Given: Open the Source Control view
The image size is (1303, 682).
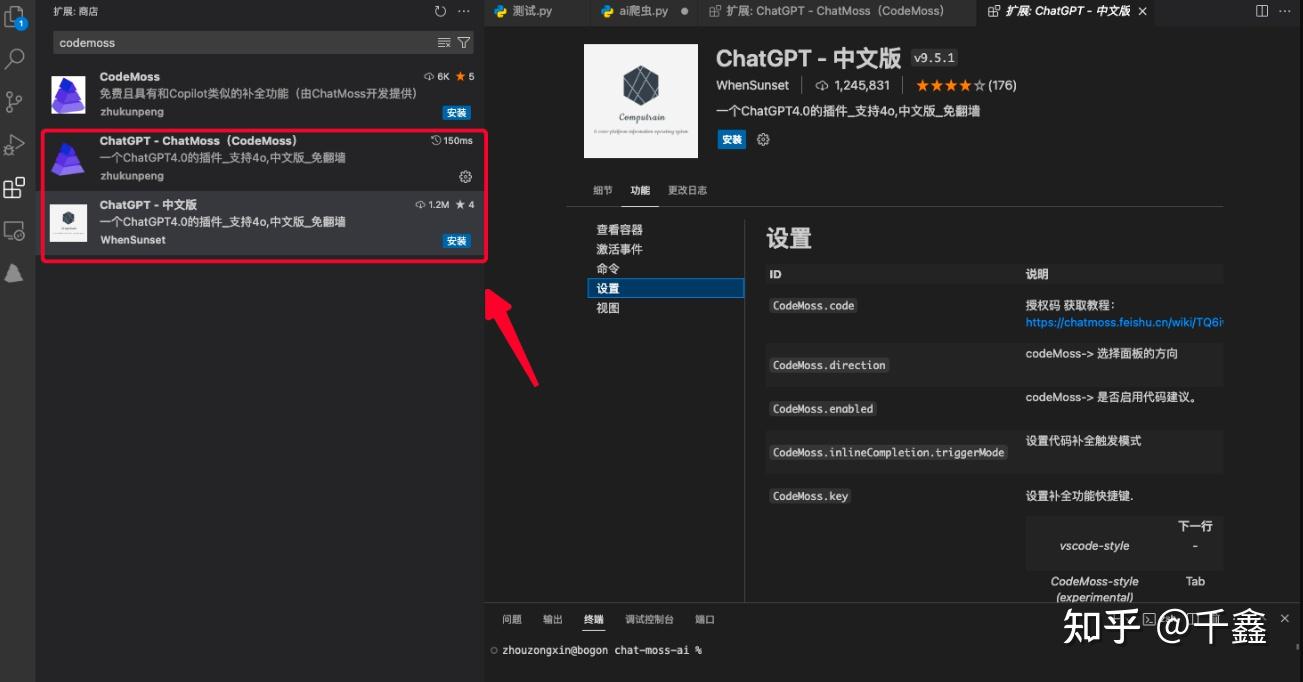Looking at the screenshot, I should (x=15, y=102).
